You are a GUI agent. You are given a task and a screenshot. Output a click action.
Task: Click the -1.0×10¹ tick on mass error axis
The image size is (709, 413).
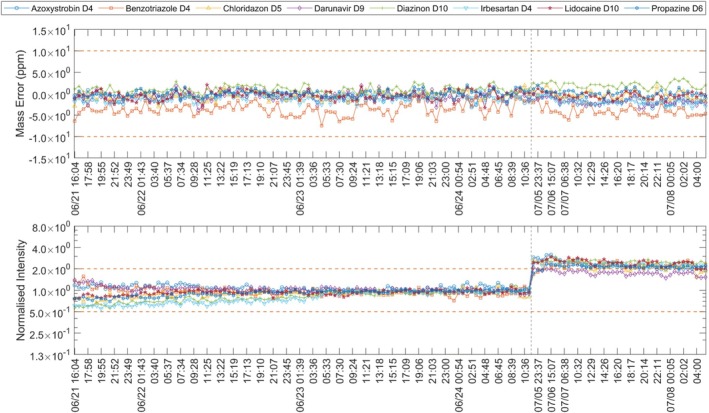(49, 138)
